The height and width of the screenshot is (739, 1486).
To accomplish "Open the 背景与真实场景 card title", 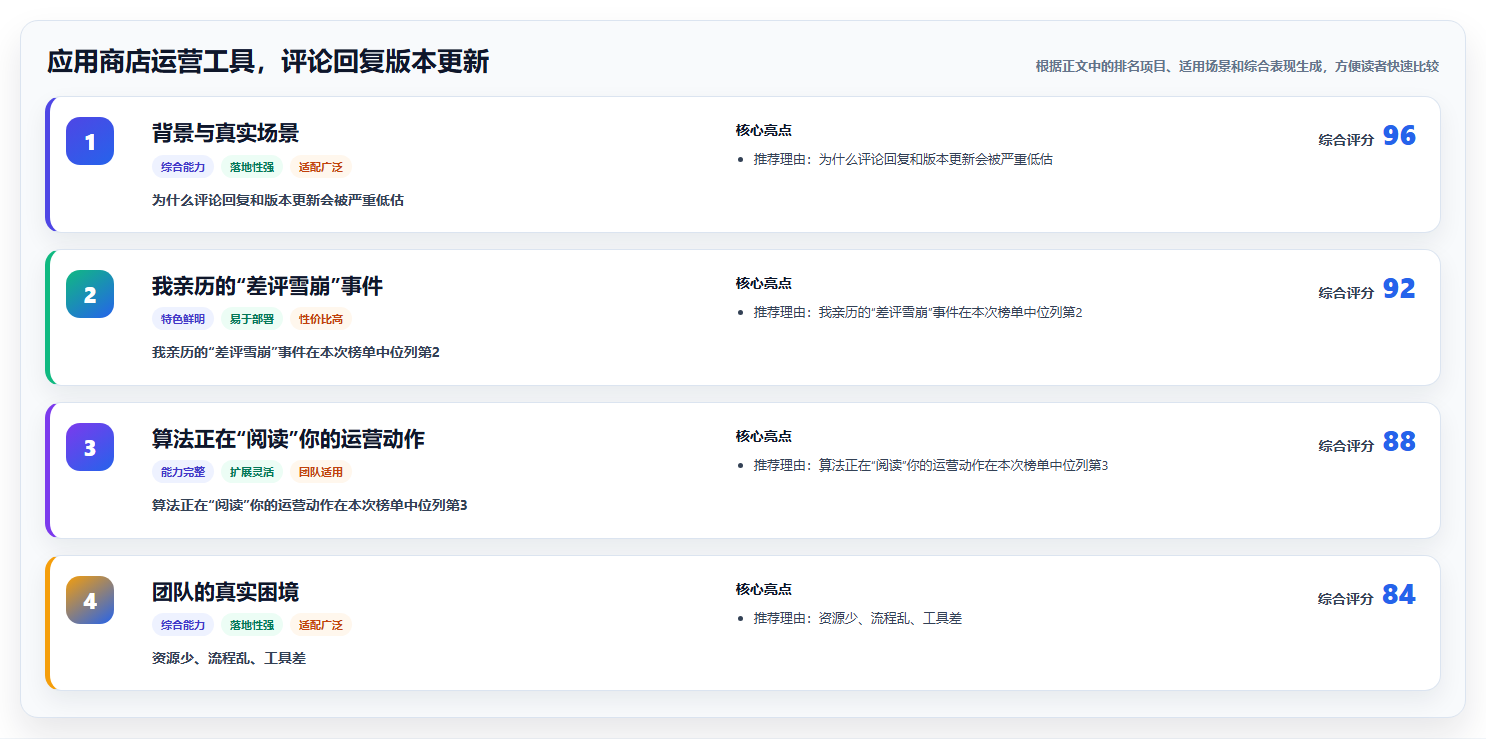I will pos(225,133).
